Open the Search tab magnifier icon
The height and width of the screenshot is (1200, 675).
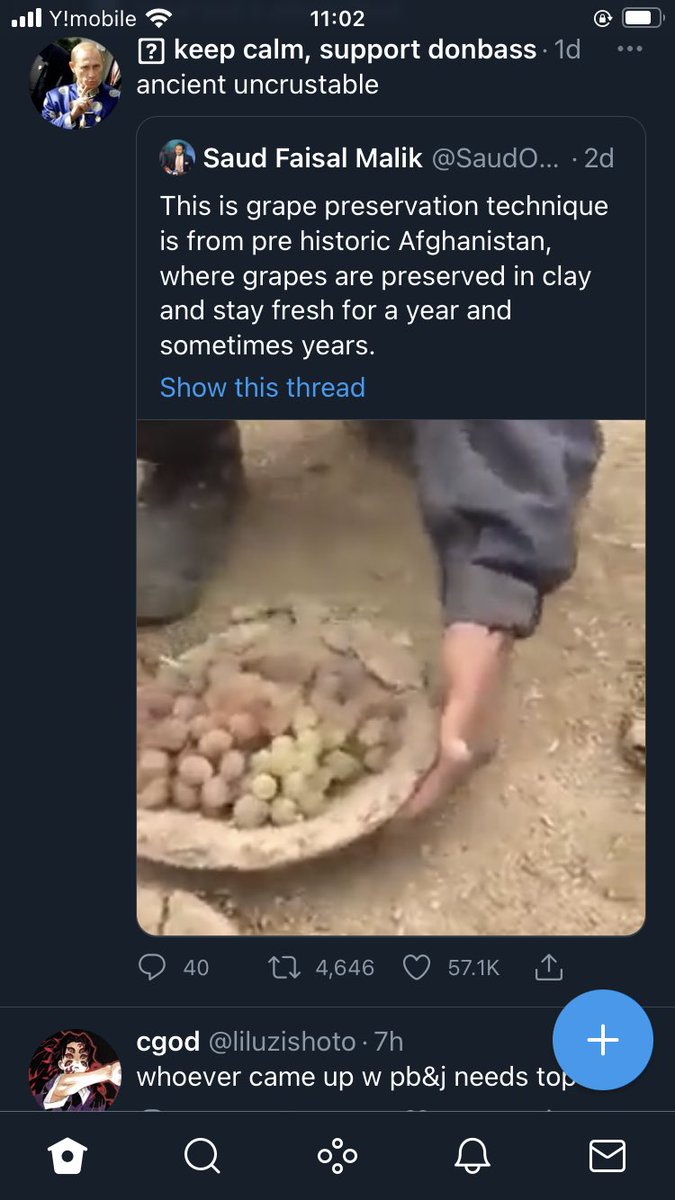coord(202,1156)
